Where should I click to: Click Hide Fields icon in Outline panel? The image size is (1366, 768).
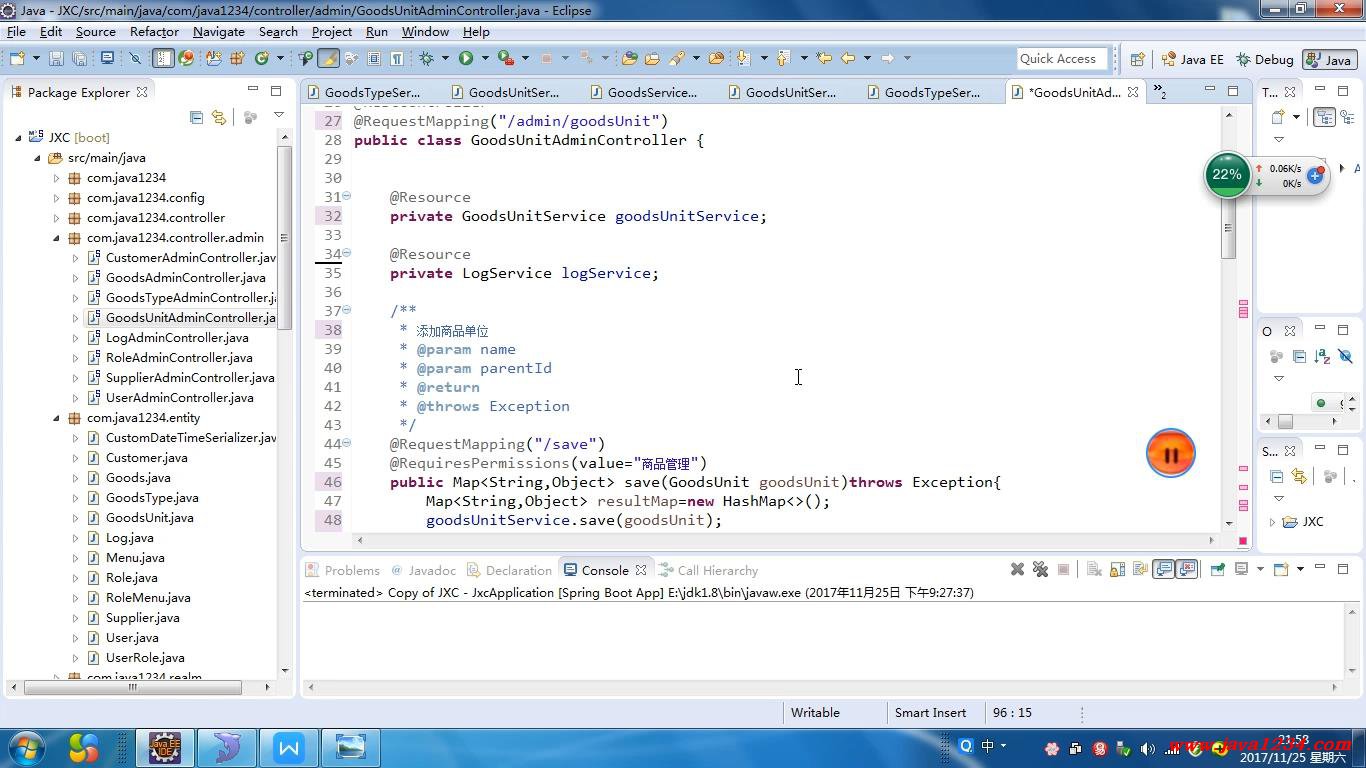click(1345, 356)
